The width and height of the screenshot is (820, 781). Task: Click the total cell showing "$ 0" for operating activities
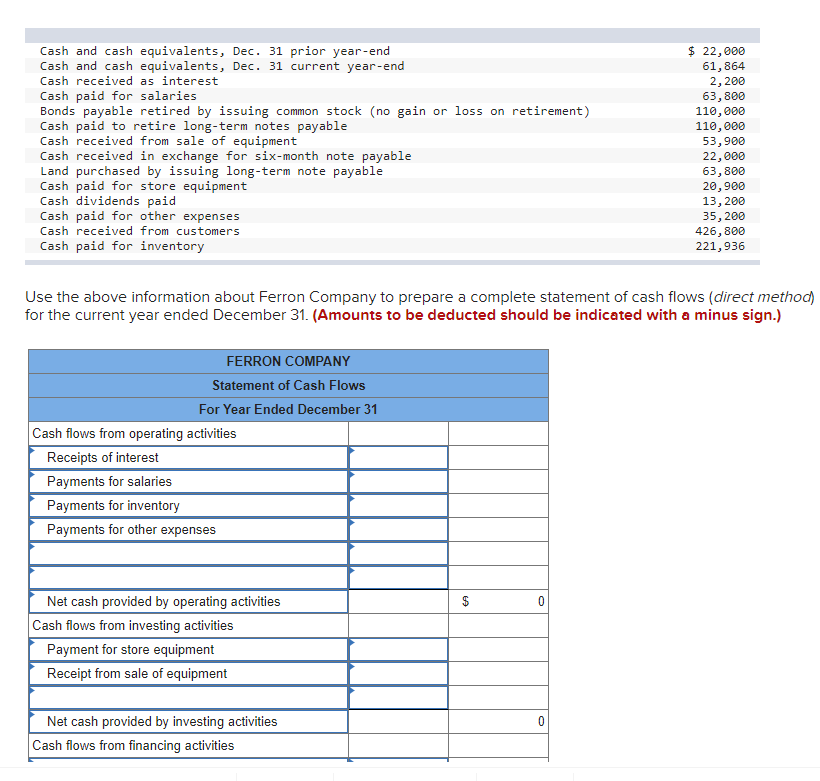coord(497,601)
